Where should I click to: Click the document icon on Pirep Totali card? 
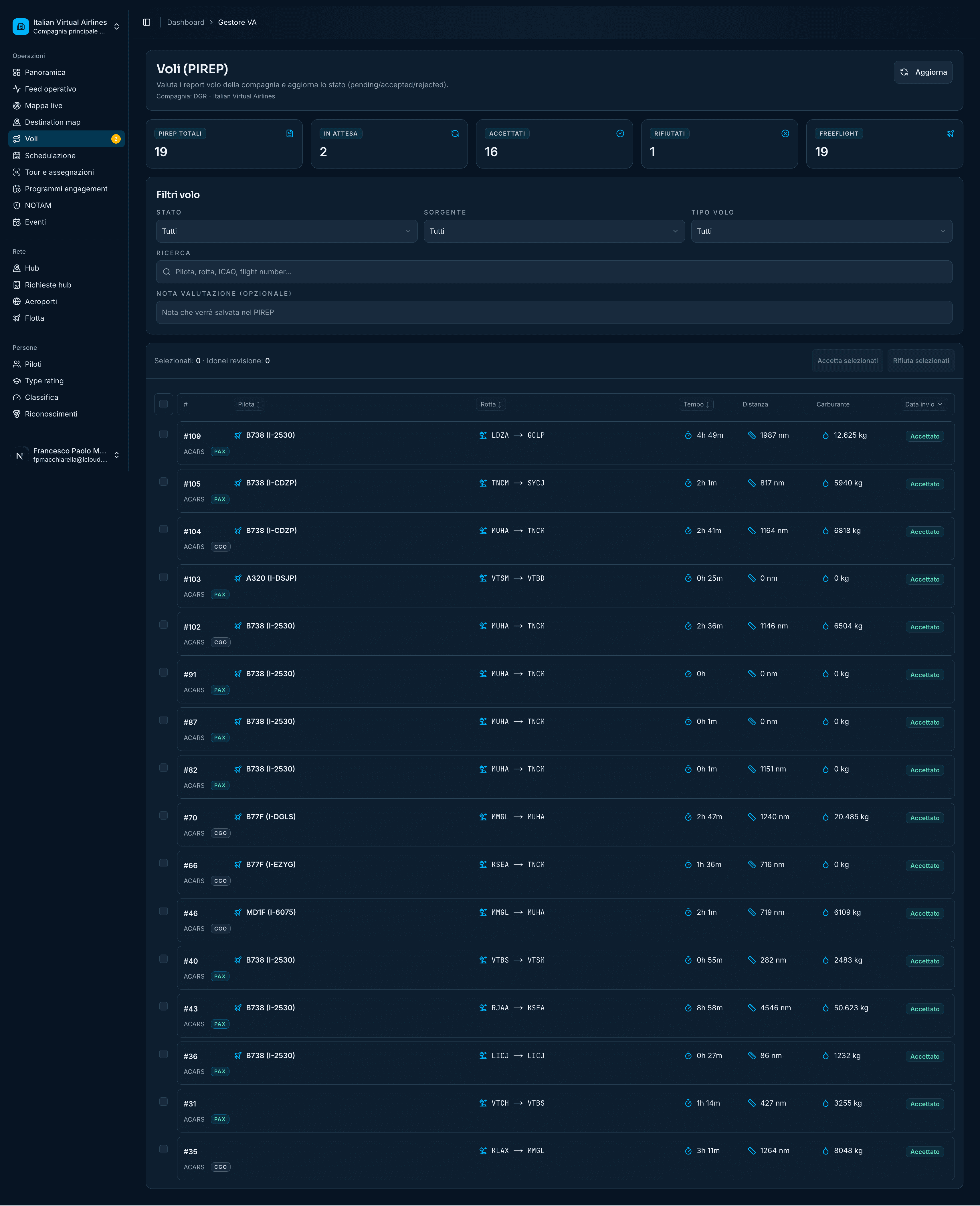(x=290, y=134)
